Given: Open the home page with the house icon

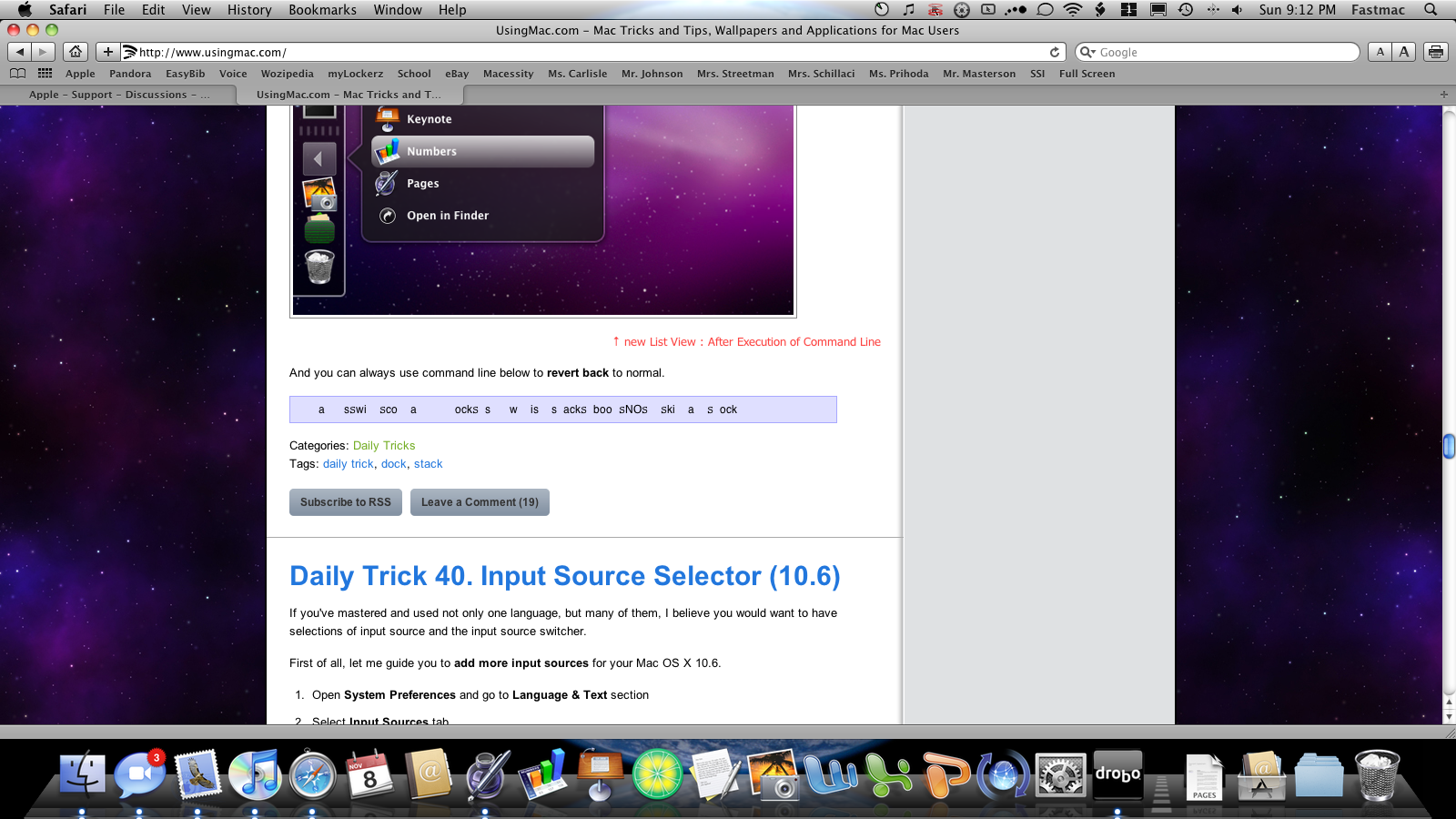Looking at the screenshot, I should (x=76, y=52).
